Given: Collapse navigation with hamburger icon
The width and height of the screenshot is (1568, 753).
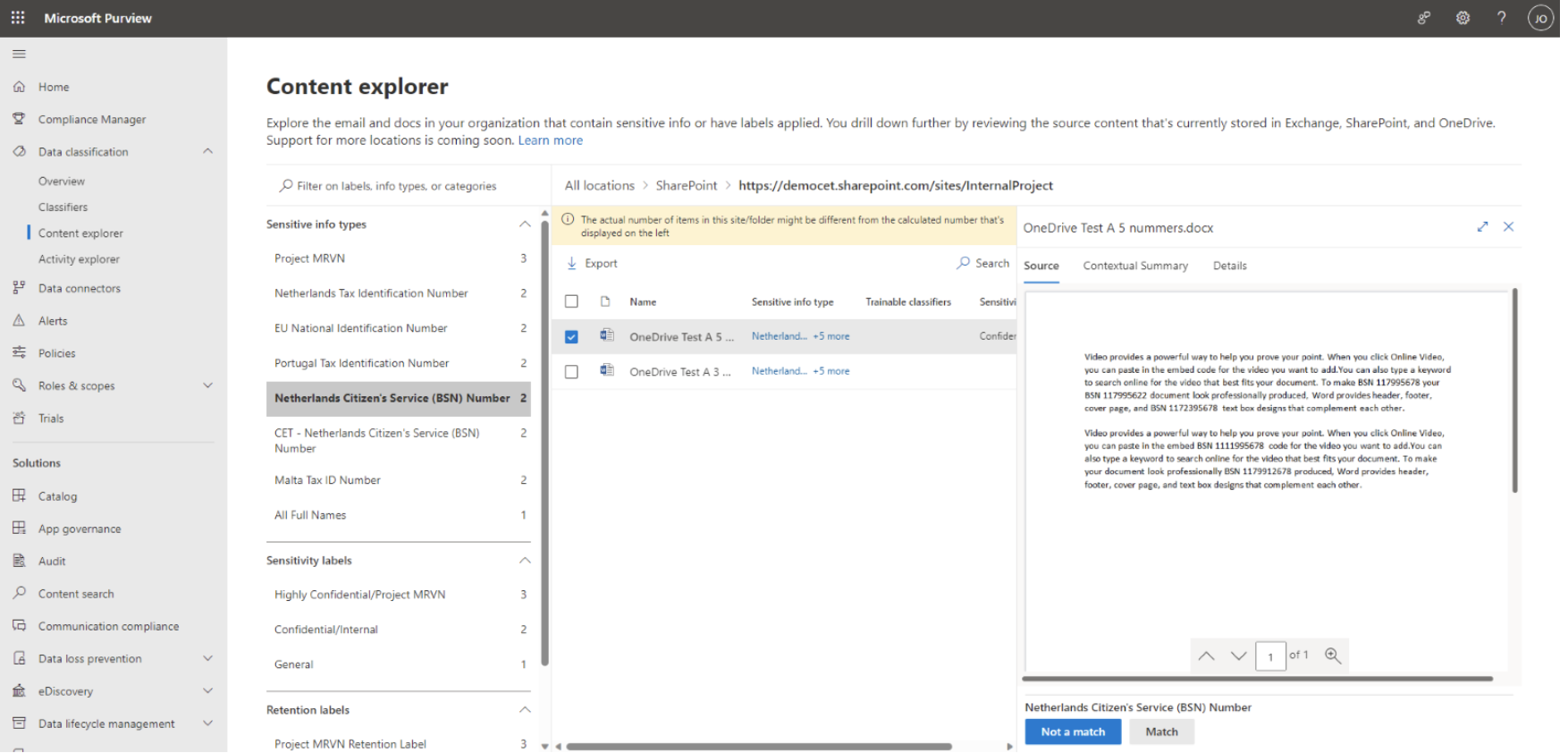Looking at the screenshot, I should (19, 55).
